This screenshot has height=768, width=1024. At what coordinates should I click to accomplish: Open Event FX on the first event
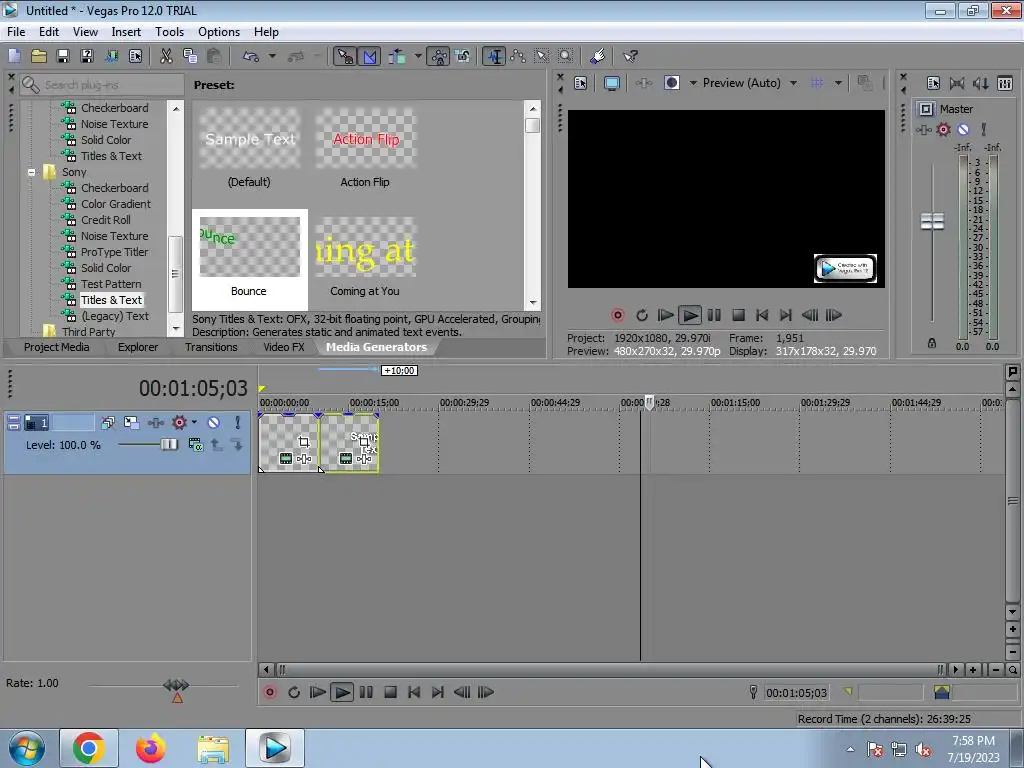pyautogui.click(x=304, y=458)
